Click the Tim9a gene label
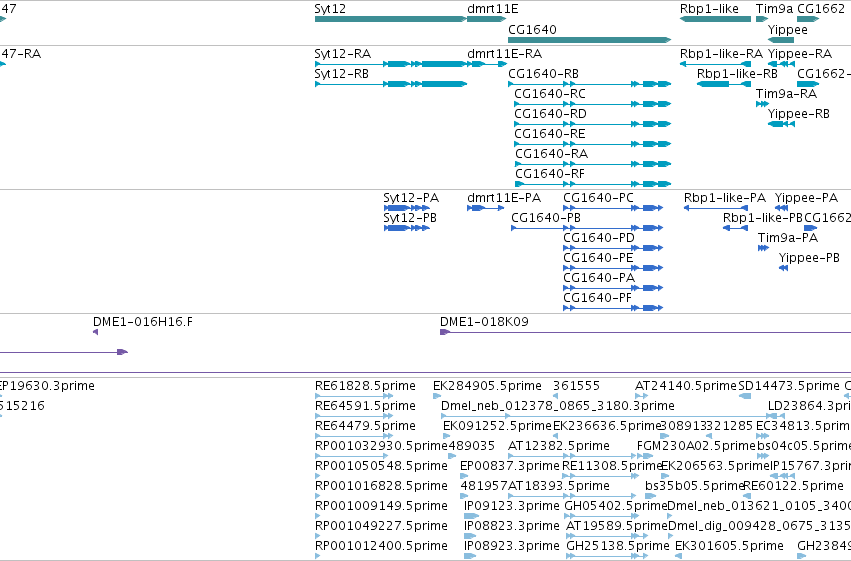The width and height of the screenshot is (851, 561). coord(774,9)
